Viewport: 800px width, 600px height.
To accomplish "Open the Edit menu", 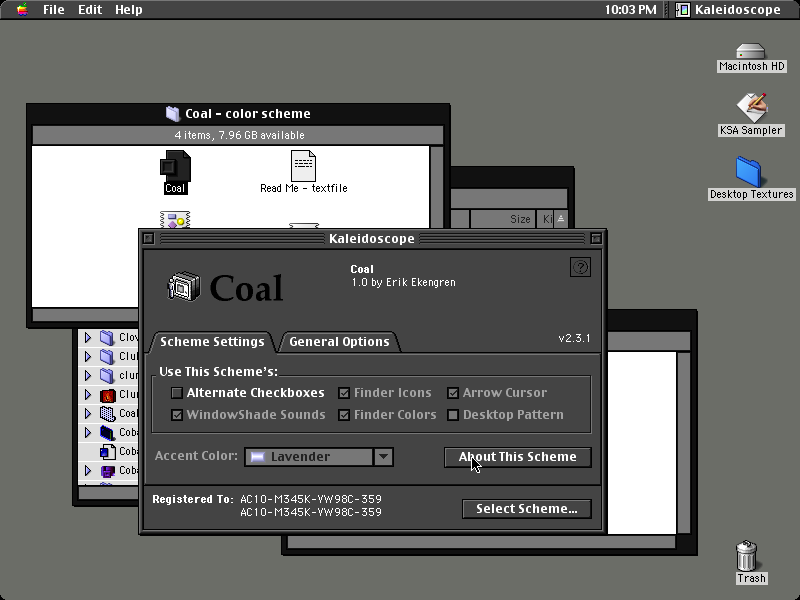I will click(x=90, y=10).
